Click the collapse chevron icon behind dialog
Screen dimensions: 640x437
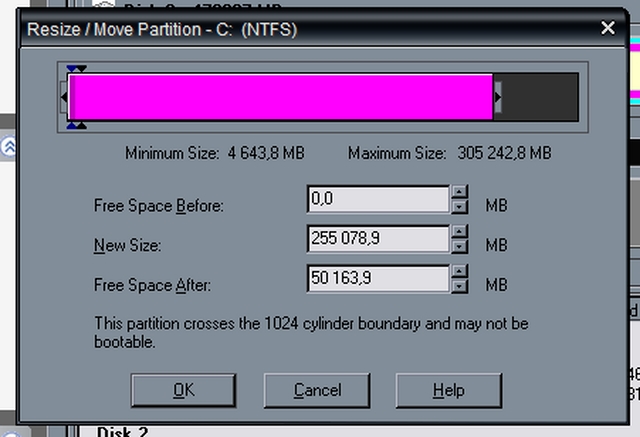click(8, 147)
